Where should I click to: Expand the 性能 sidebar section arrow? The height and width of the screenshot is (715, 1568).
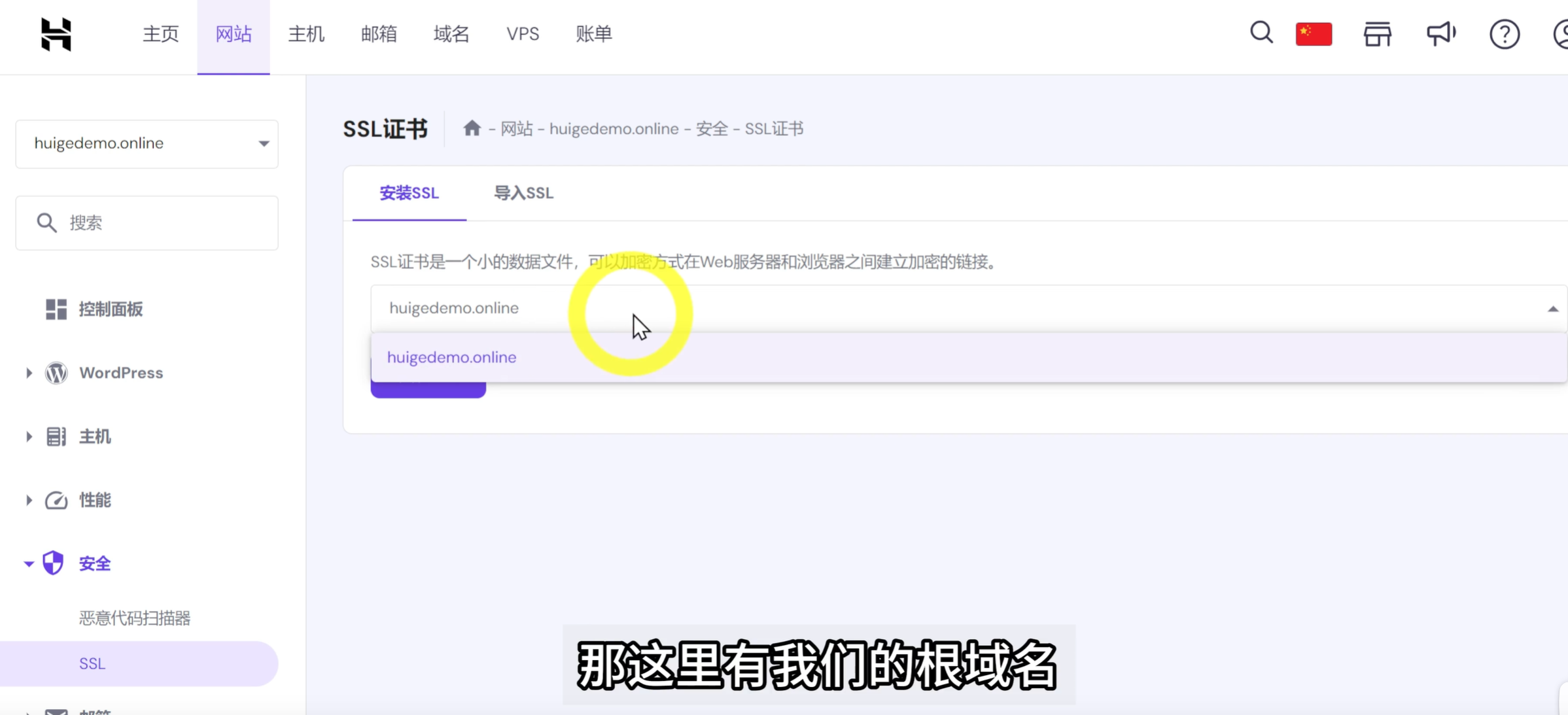click(x=29, y=500)
